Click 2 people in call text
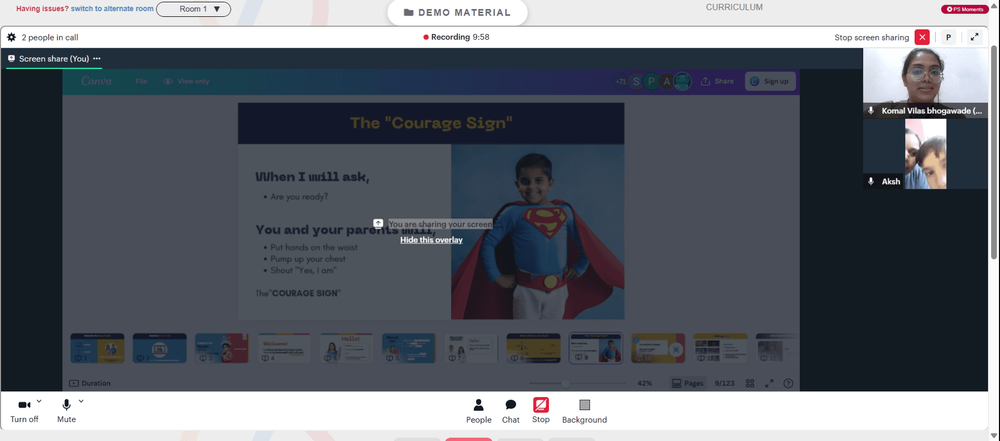 coord(50,38)
